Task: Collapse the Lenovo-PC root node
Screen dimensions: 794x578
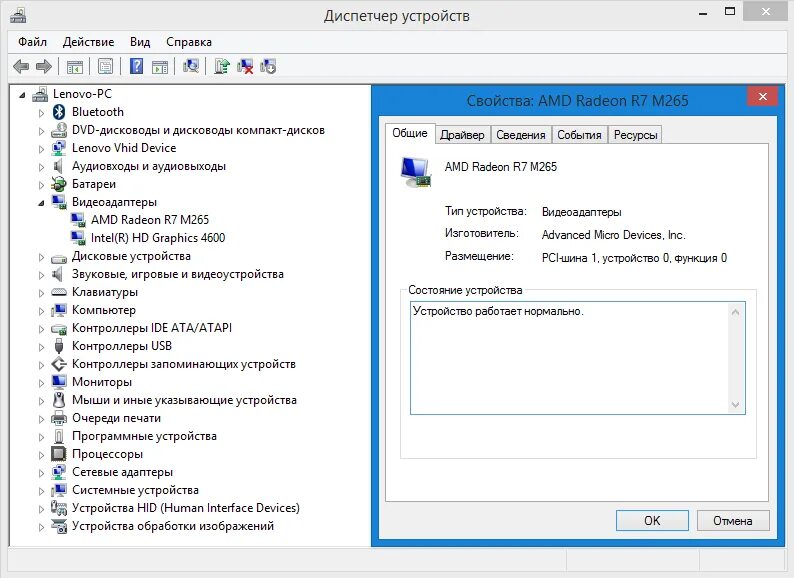Action: (x=22, y=94)
